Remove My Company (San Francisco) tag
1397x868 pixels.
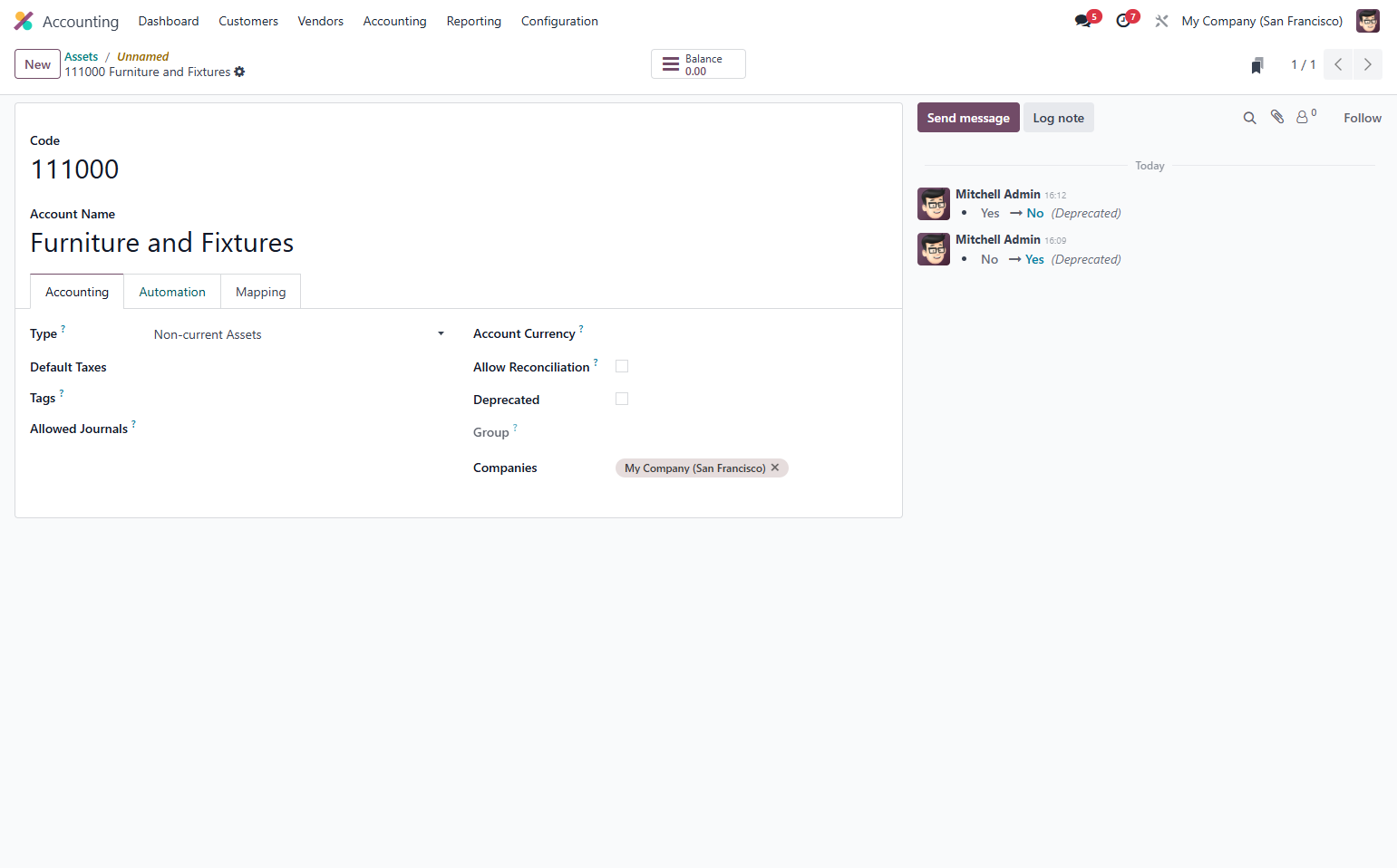pos(775,468)
